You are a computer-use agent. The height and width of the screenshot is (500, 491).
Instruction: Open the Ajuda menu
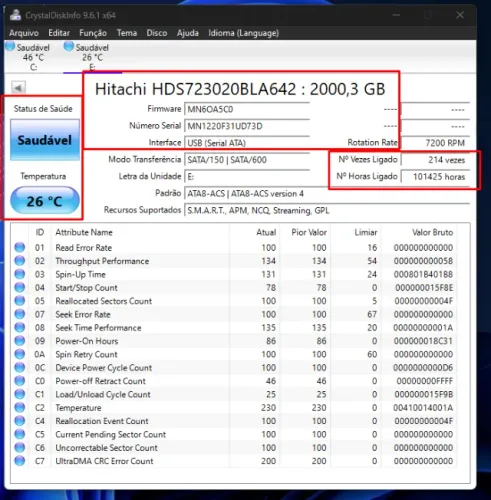pos(188,33)
